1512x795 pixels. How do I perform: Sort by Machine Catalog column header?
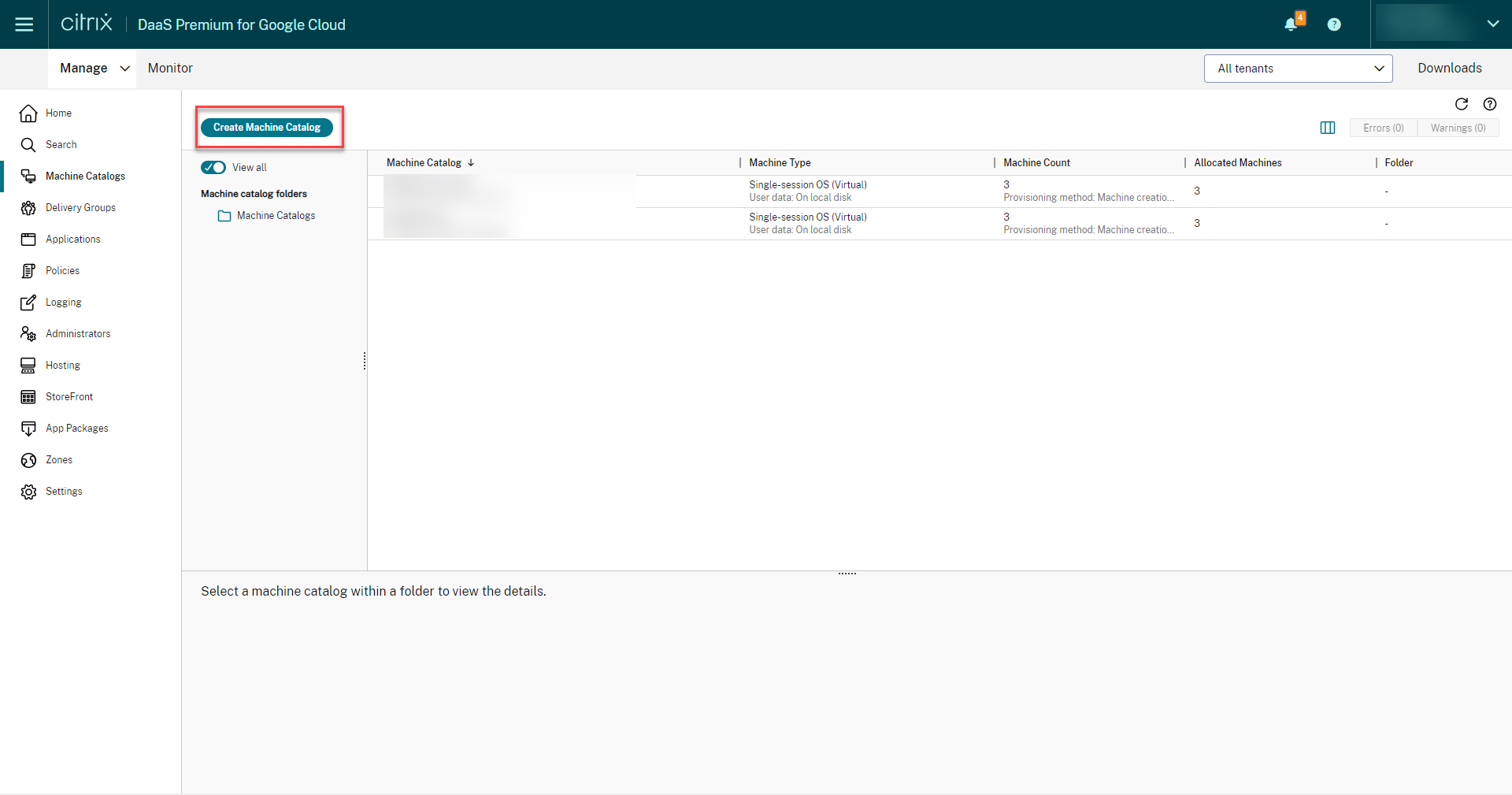(424, 163)
